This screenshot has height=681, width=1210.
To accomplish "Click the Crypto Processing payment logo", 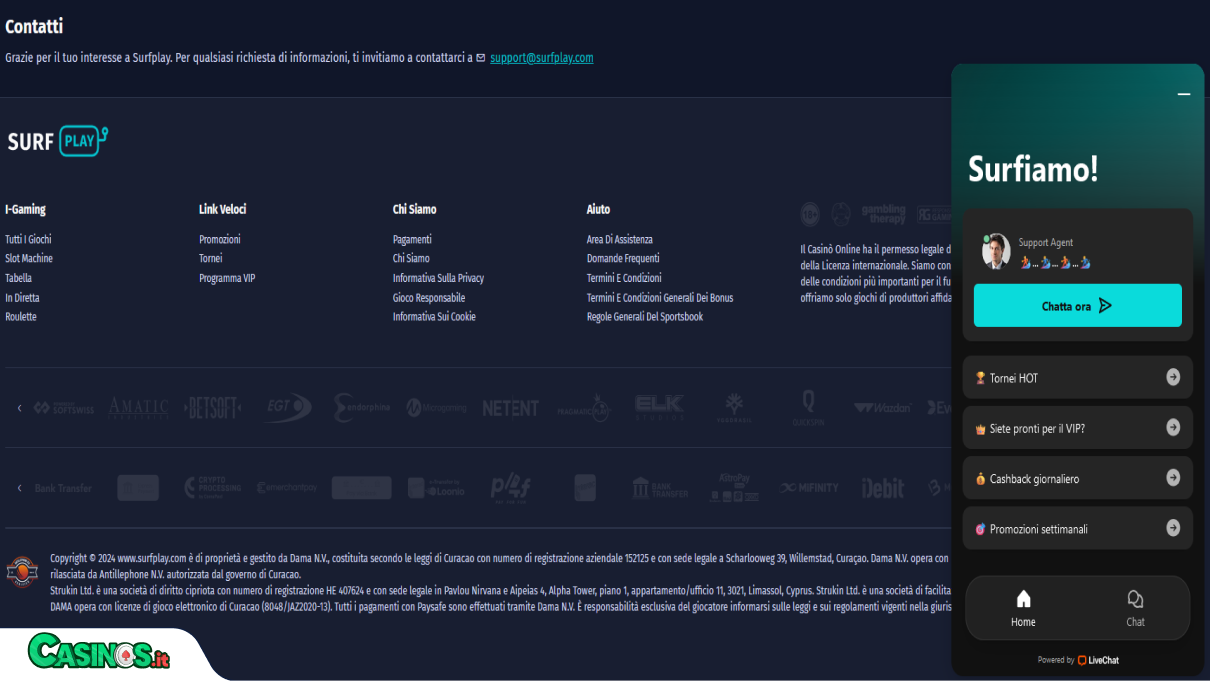I will pyautogui.click(x=213, y=488).
